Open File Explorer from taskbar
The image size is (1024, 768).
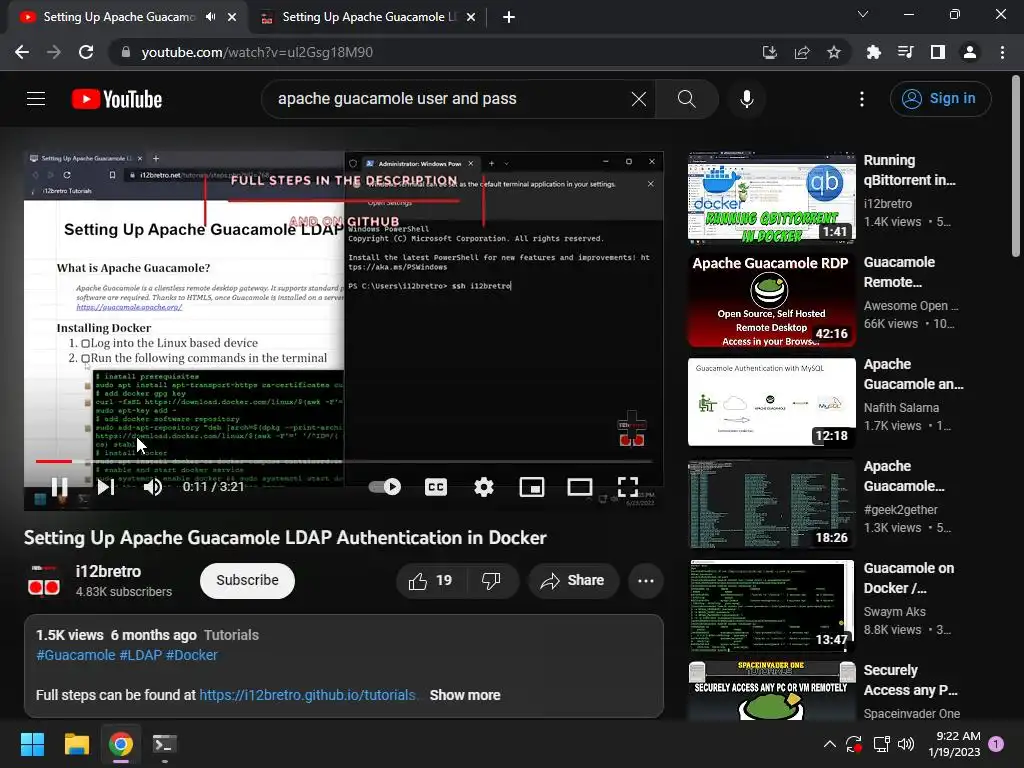pos(76,744)
